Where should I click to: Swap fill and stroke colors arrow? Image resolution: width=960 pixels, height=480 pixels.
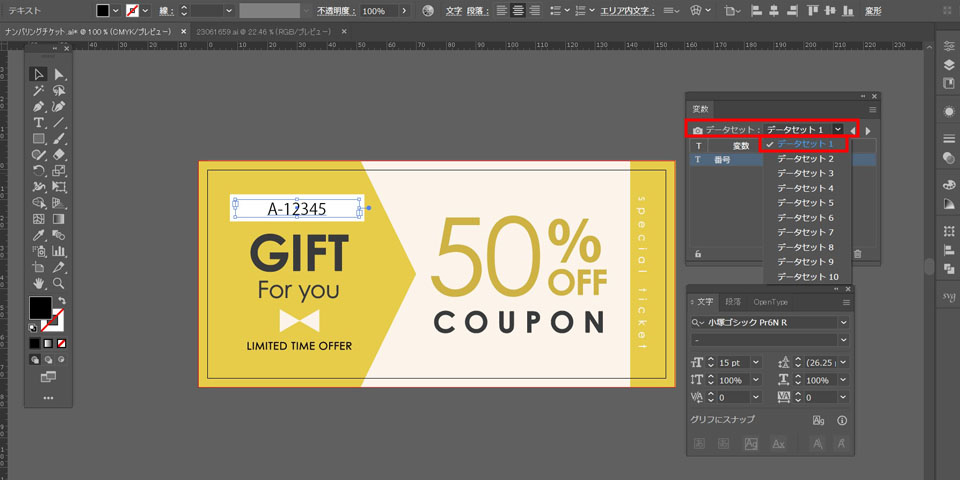(x=61, y=301)
